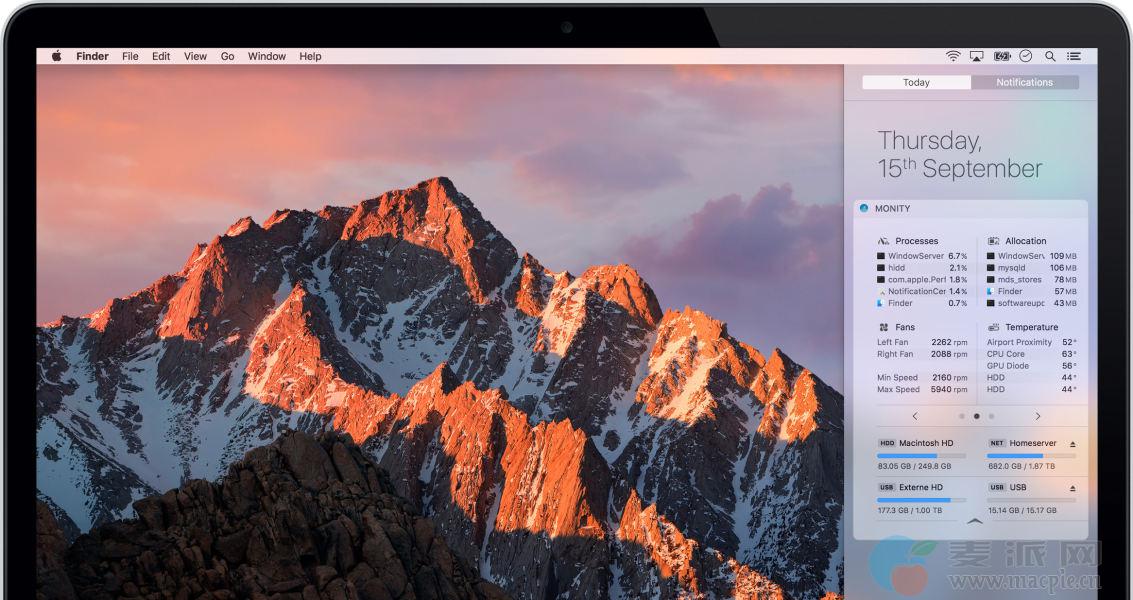The width and height of the screenshot is (1133, 600).
Task: Open the Window menu
Action: click(x=267, y=56)
